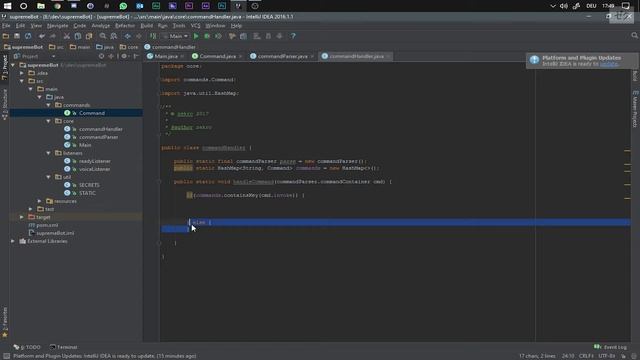Image resolution: width=640 pixels, height=360 pixels.
Task: Select supremeBot.iml file in tree
Action: click(x=55, y=233)
